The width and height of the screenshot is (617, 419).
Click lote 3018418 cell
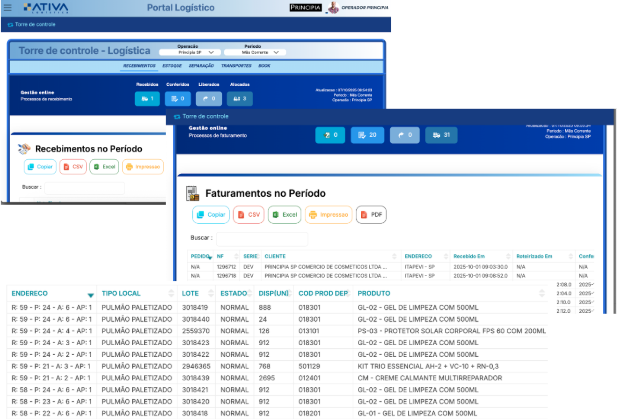click(x=195, y=413)
